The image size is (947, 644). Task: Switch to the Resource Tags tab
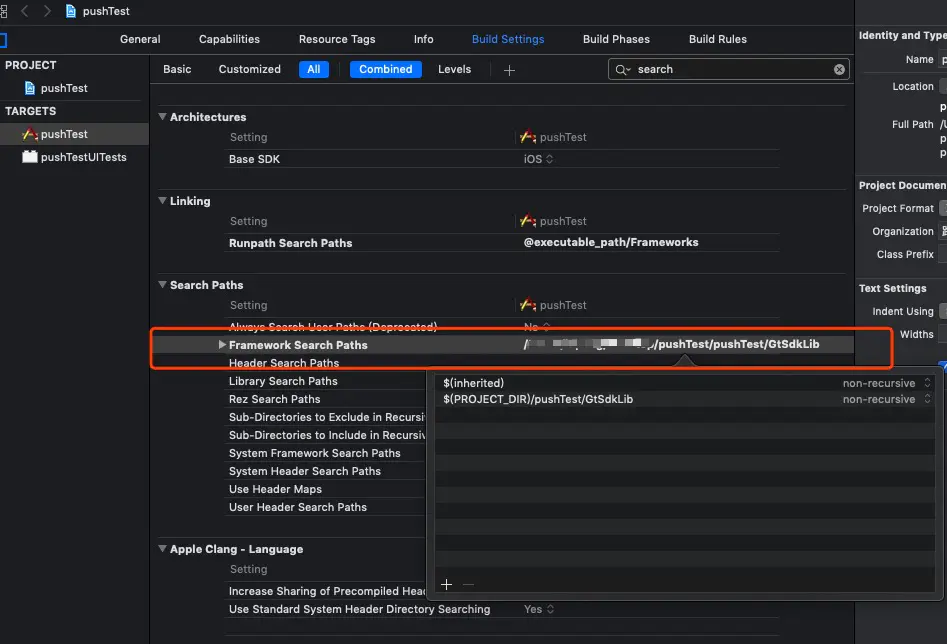point(337,39)
